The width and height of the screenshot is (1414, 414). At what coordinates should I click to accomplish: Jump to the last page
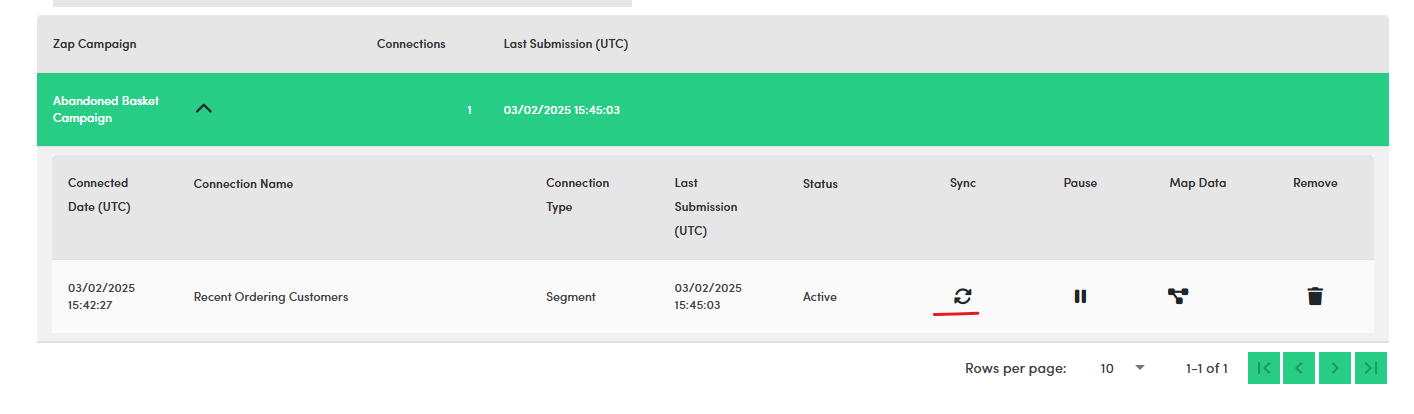1371,368
